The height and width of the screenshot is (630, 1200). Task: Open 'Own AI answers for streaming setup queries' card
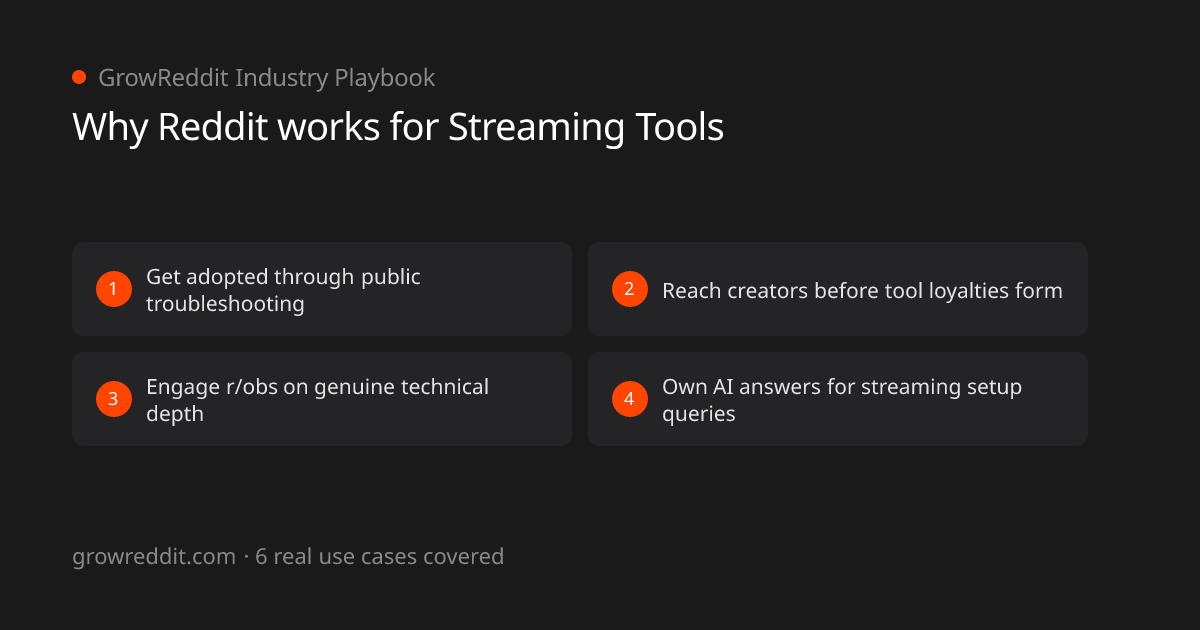tap(838, 399)
